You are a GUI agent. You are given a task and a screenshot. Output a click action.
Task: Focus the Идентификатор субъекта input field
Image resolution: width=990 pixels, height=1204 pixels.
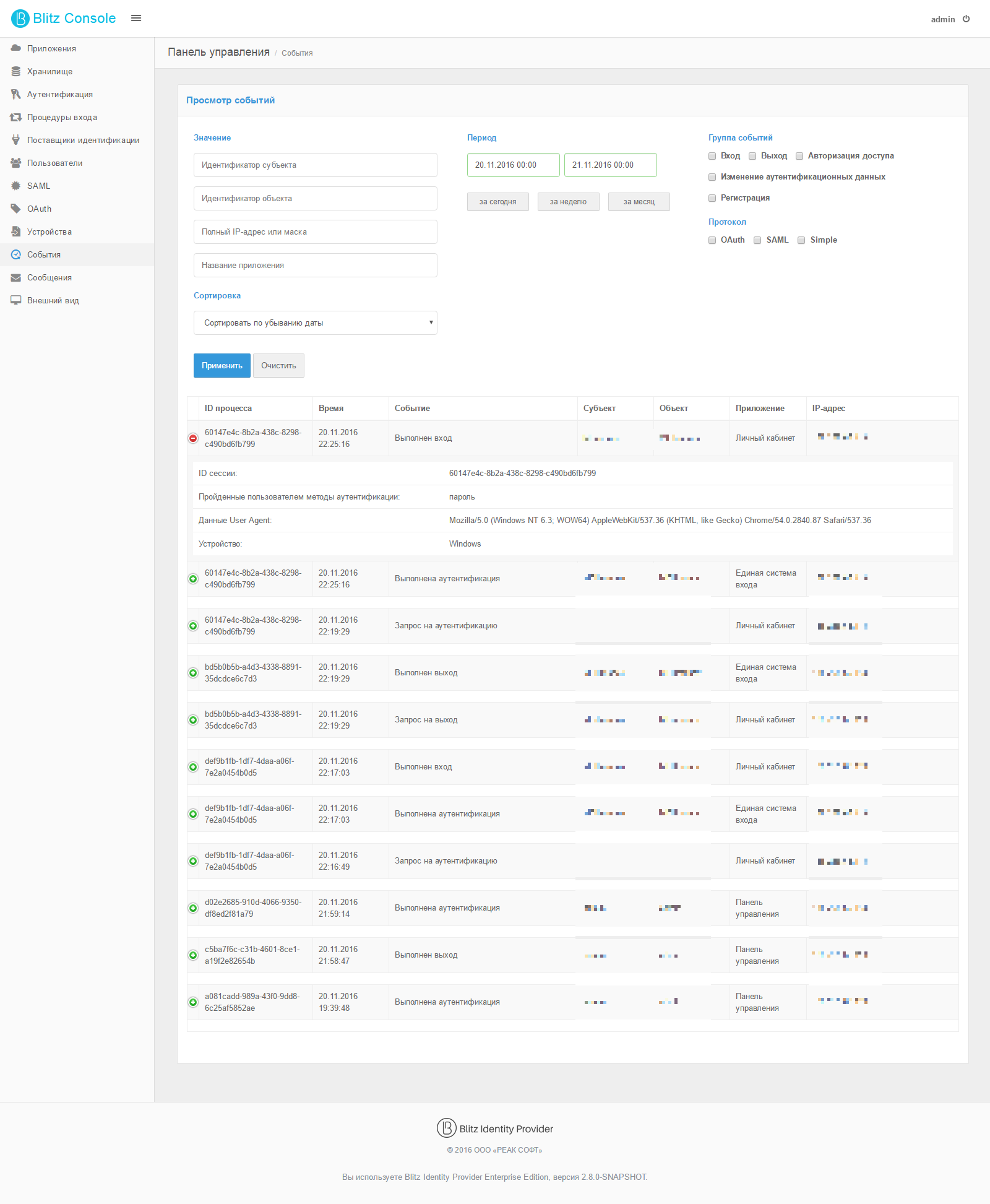316,165
